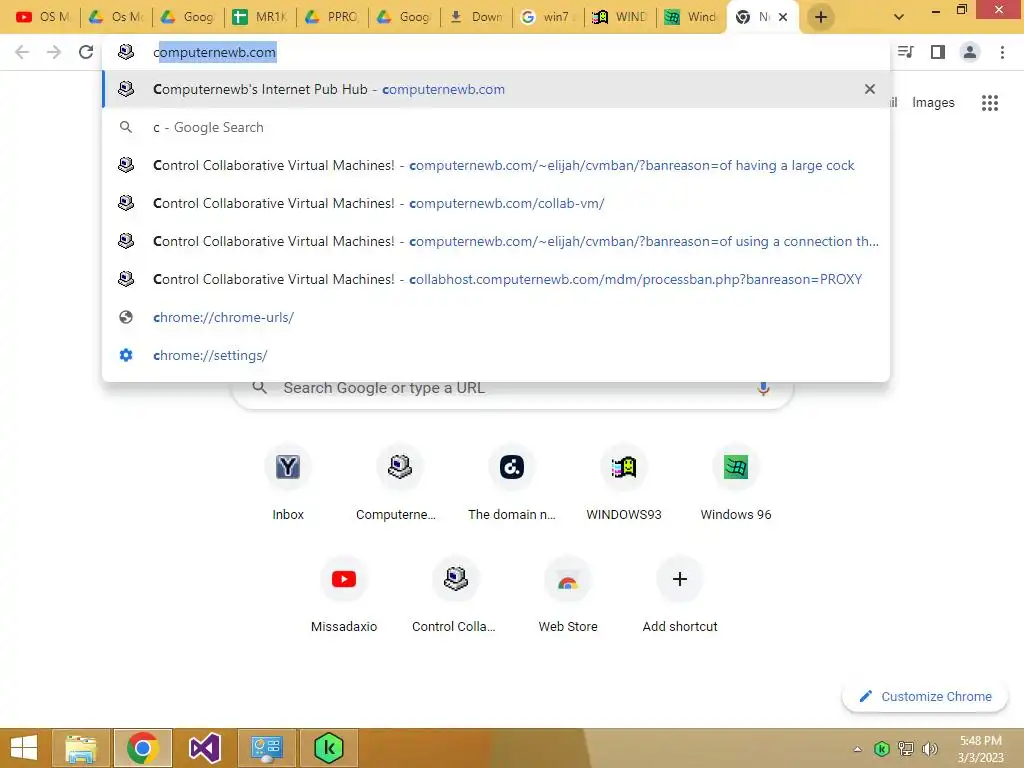
Task: Open the Images link
Action: coord(933,103)
